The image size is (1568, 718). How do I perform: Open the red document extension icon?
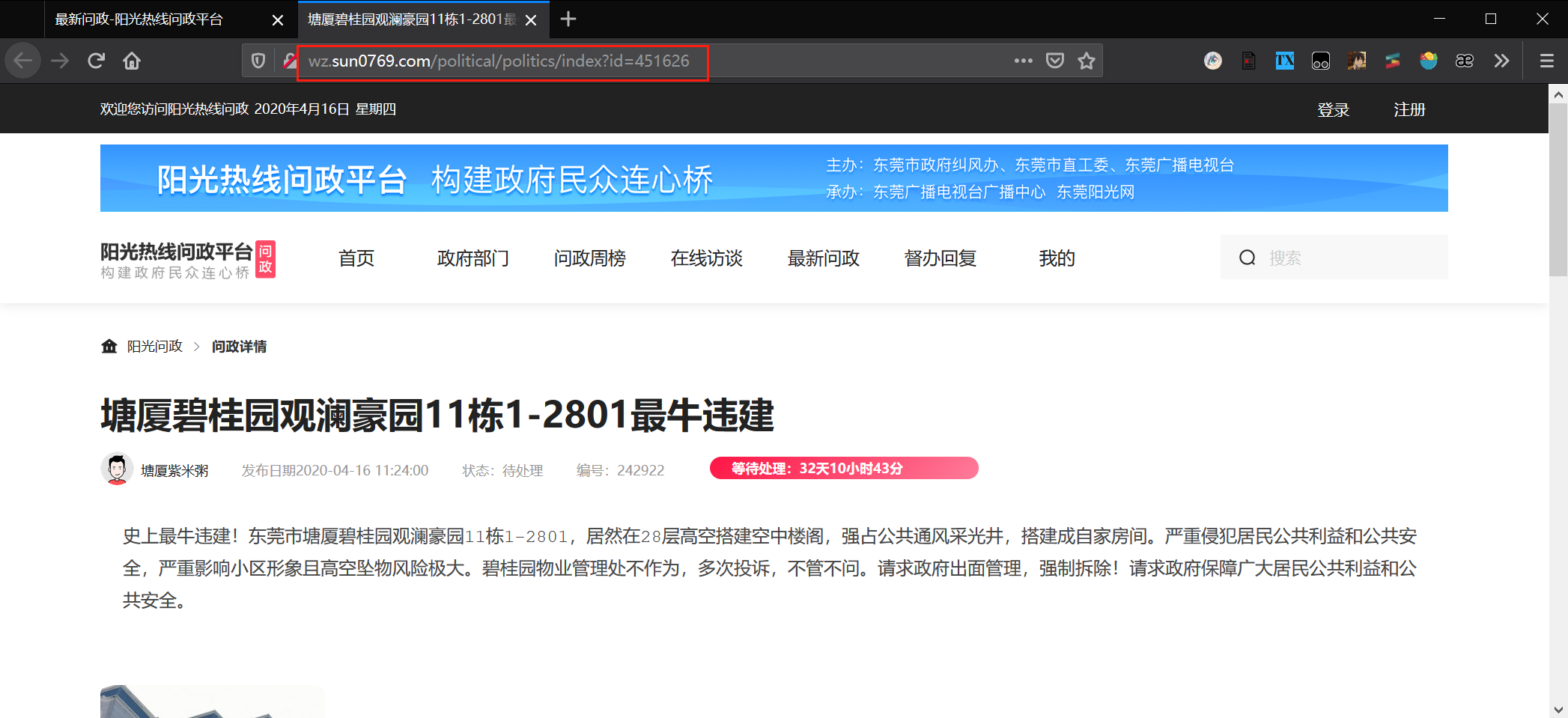[x=1249, y=61]
